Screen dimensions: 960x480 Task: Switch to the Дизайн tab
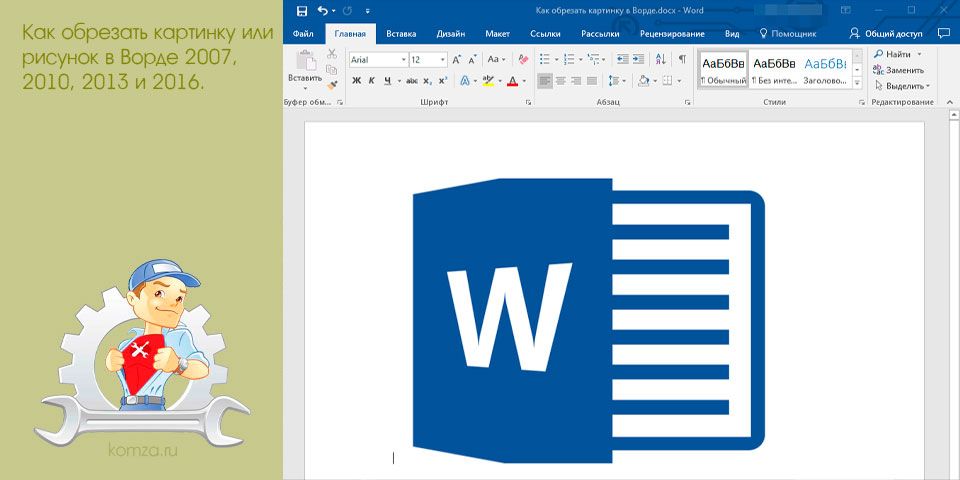[450, 34]
